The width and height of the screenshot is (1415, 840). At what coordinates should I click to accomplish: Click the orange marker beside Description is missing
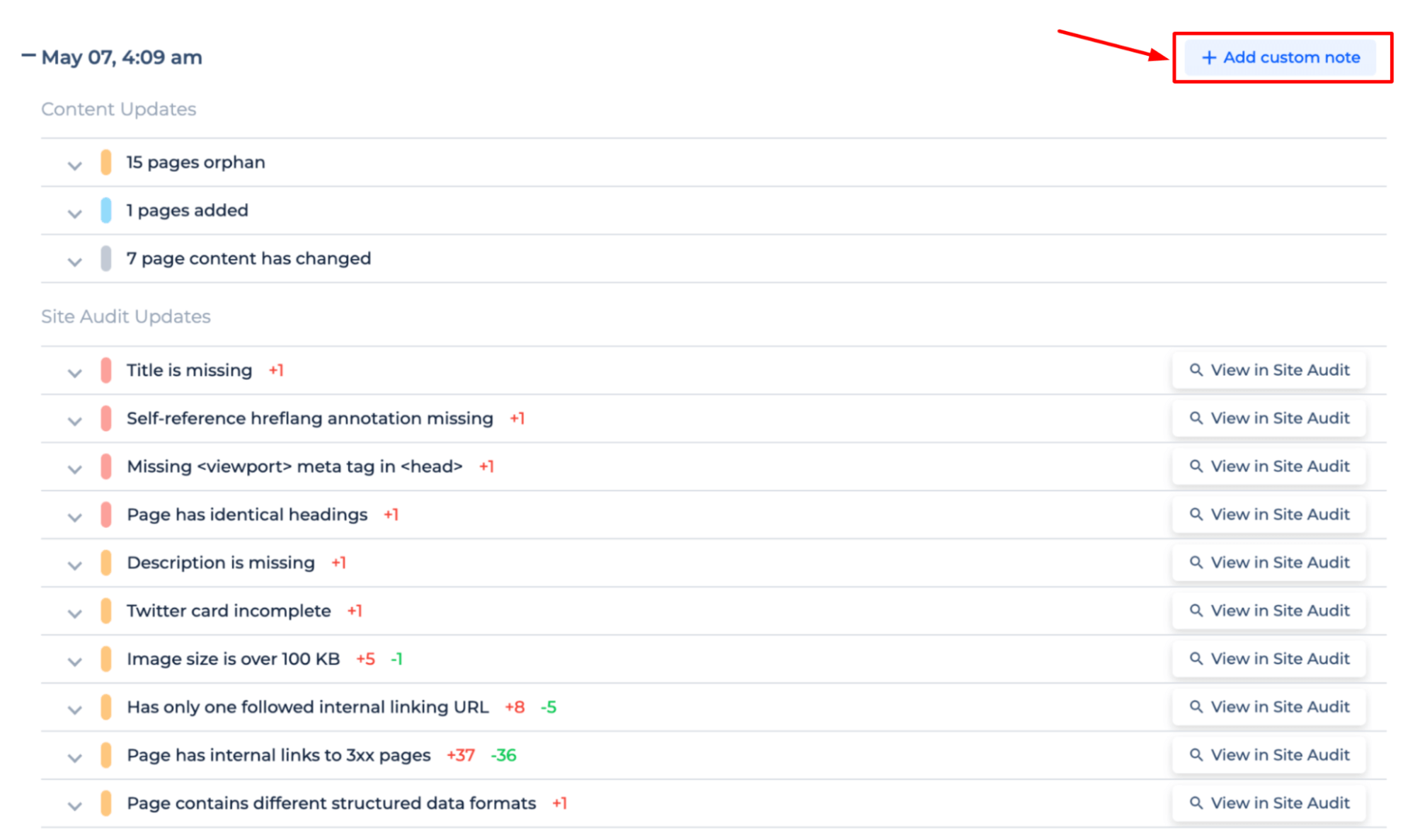[106, 563]
